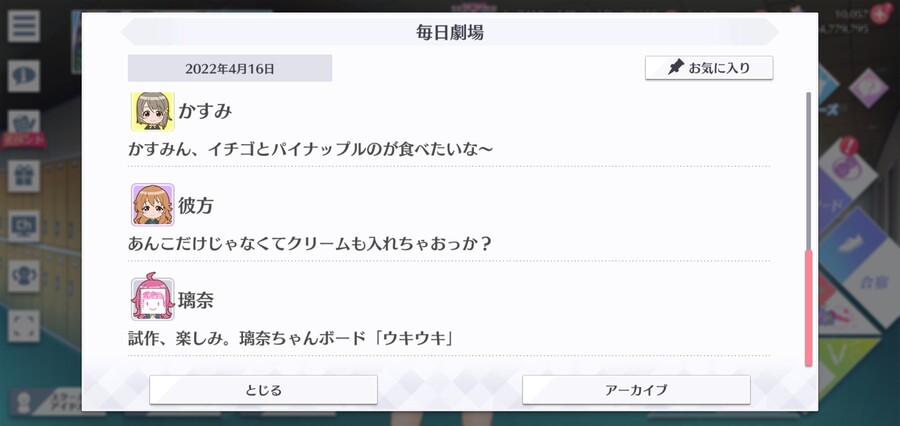
Task: Click the 毎日劇場 title banner
Action: point(449,32)
